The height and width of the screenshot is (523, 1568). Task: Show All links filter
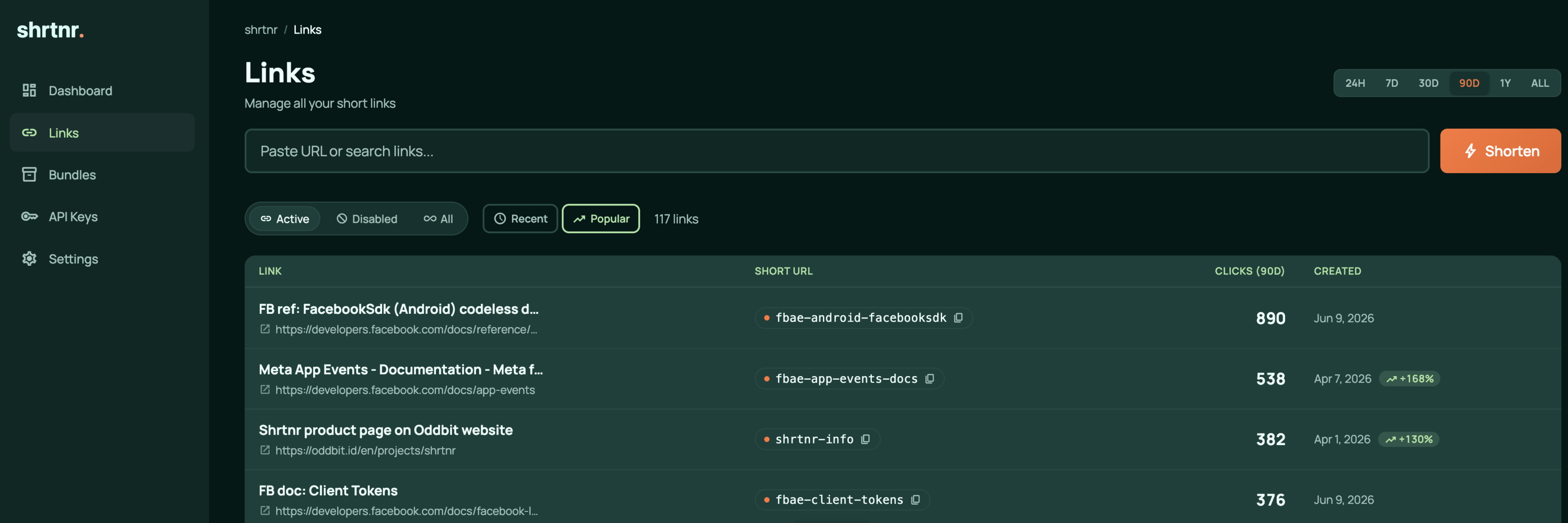(x=439, y=219)
